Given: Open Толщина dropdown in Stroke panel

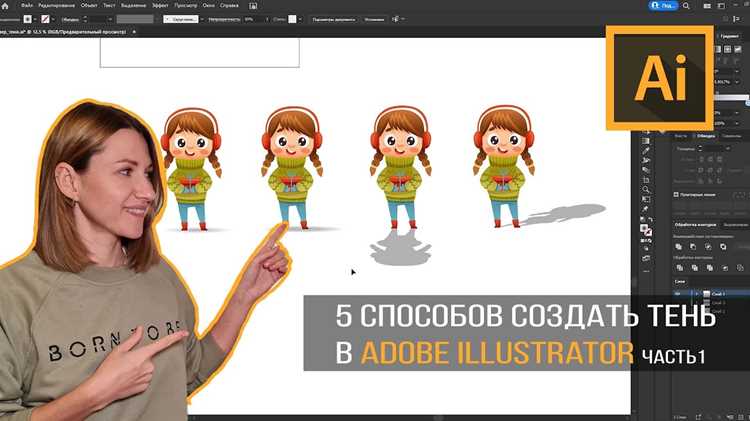Looking at the screenshot, I should (728, 149).
